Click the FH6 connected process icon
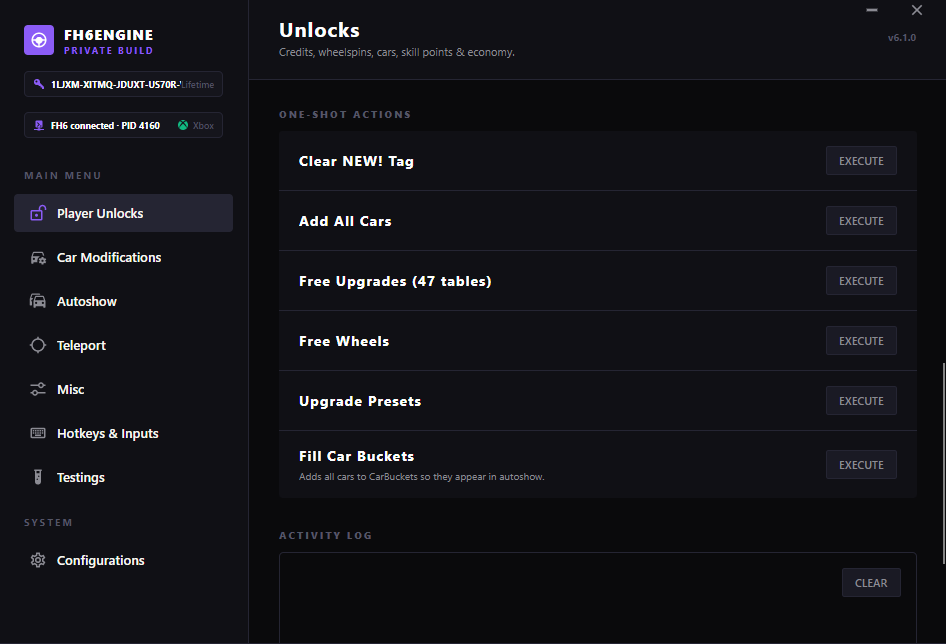 [39, 125]
